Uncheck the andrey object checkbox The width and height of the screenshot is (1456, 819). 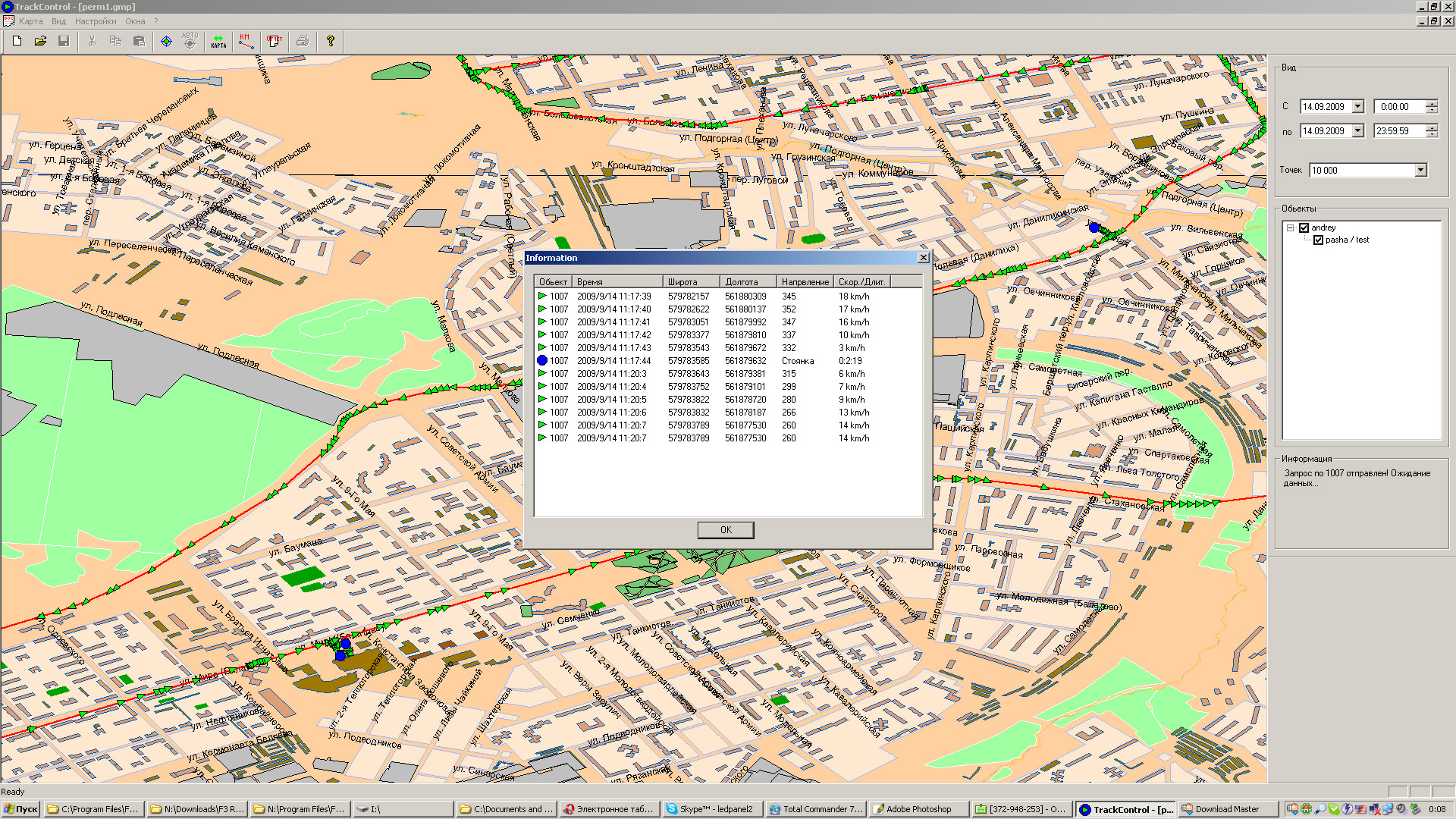tap(1304, 227)
